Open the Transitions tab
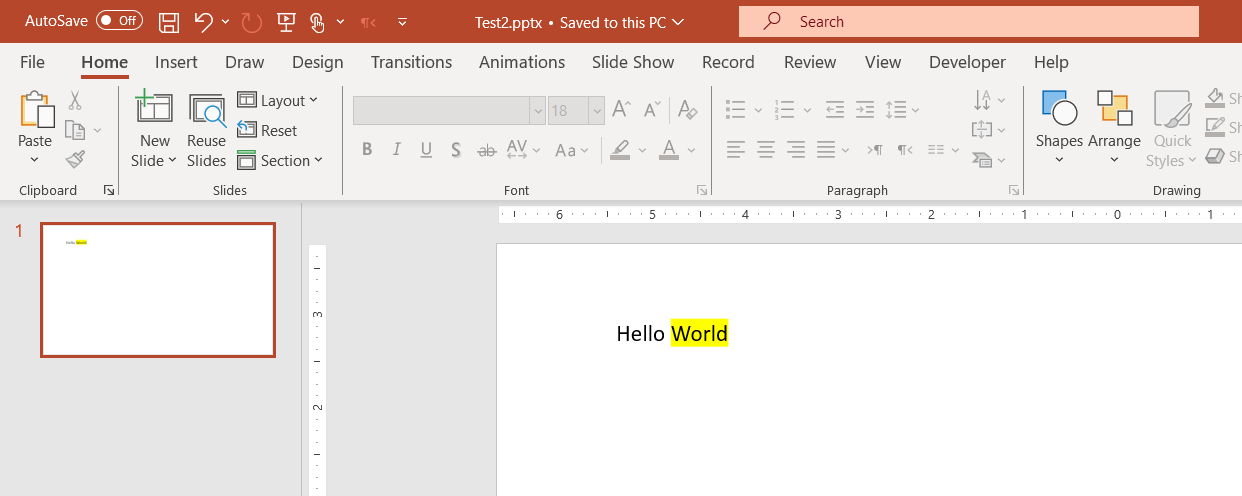 coord(411,62)
